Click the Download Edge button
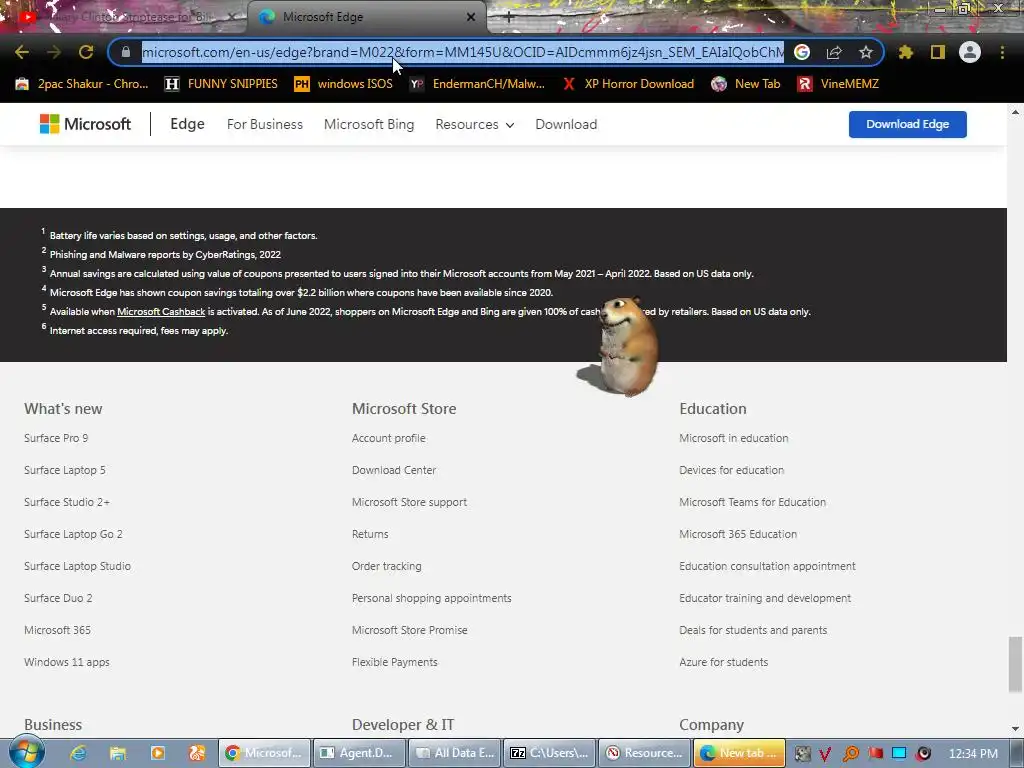Image resolution: width=1024 pixels, height=768 pixels. [x=908, y=124]
